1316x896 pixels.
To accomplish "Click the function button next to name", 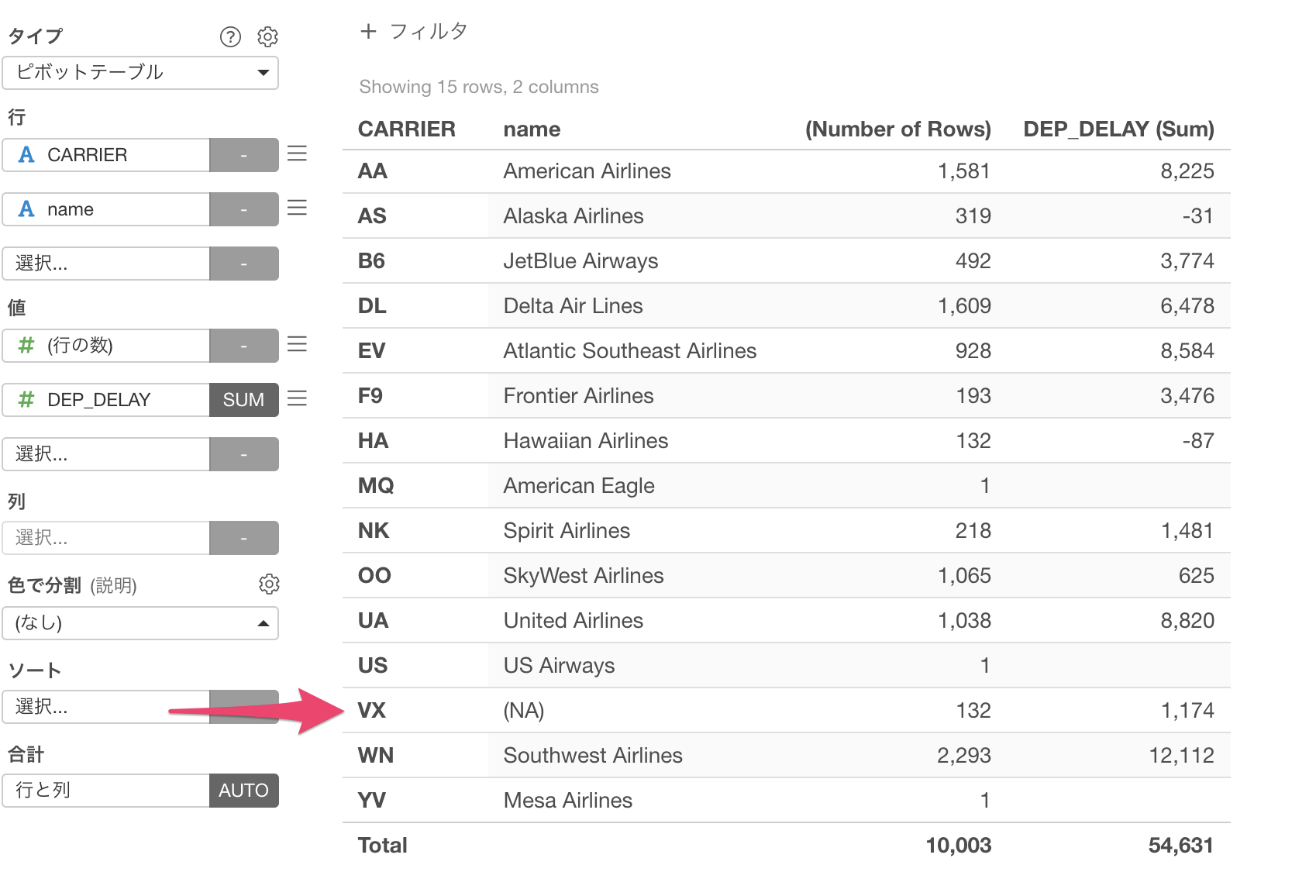I will pos(244,209).
